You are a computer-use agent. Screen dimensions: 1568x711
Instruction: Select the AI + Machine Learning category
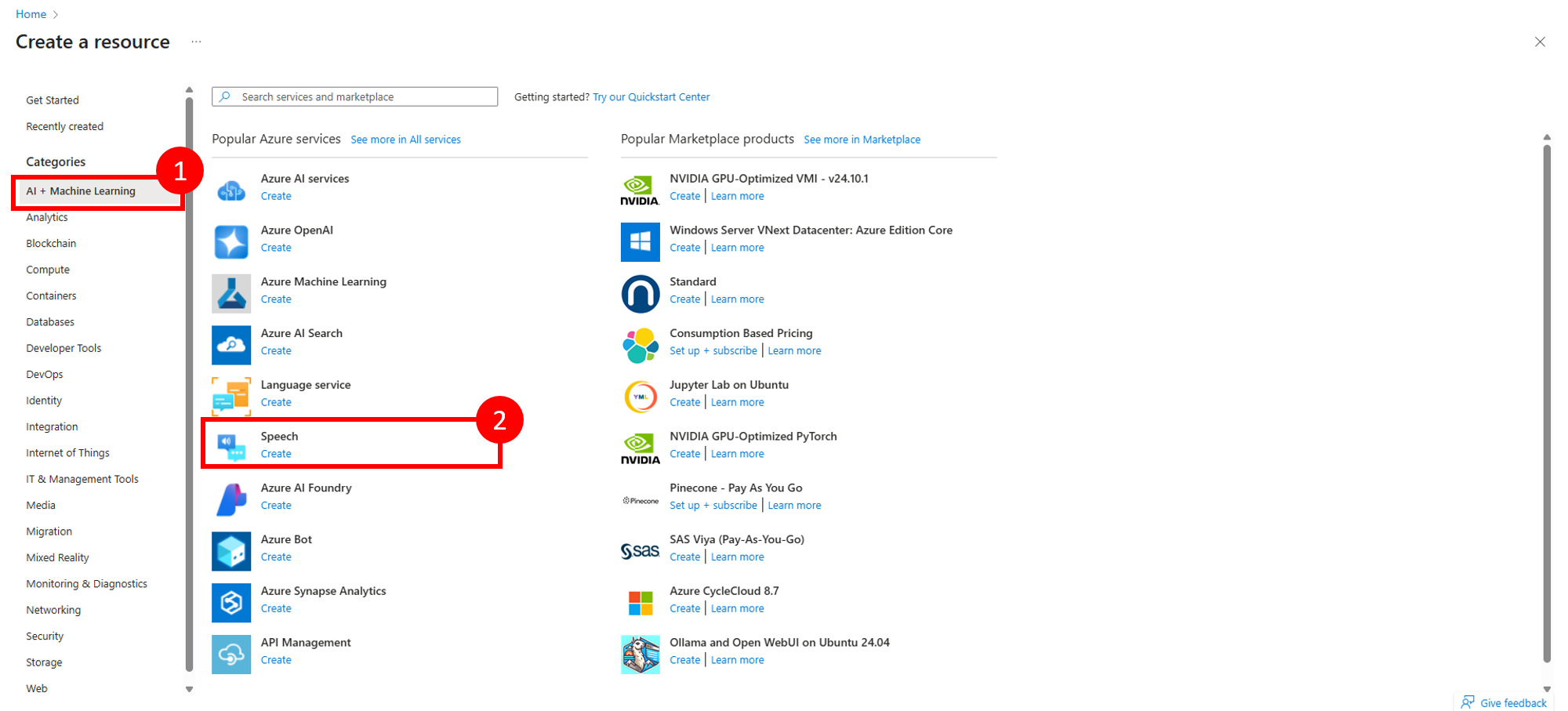[81, 191]
